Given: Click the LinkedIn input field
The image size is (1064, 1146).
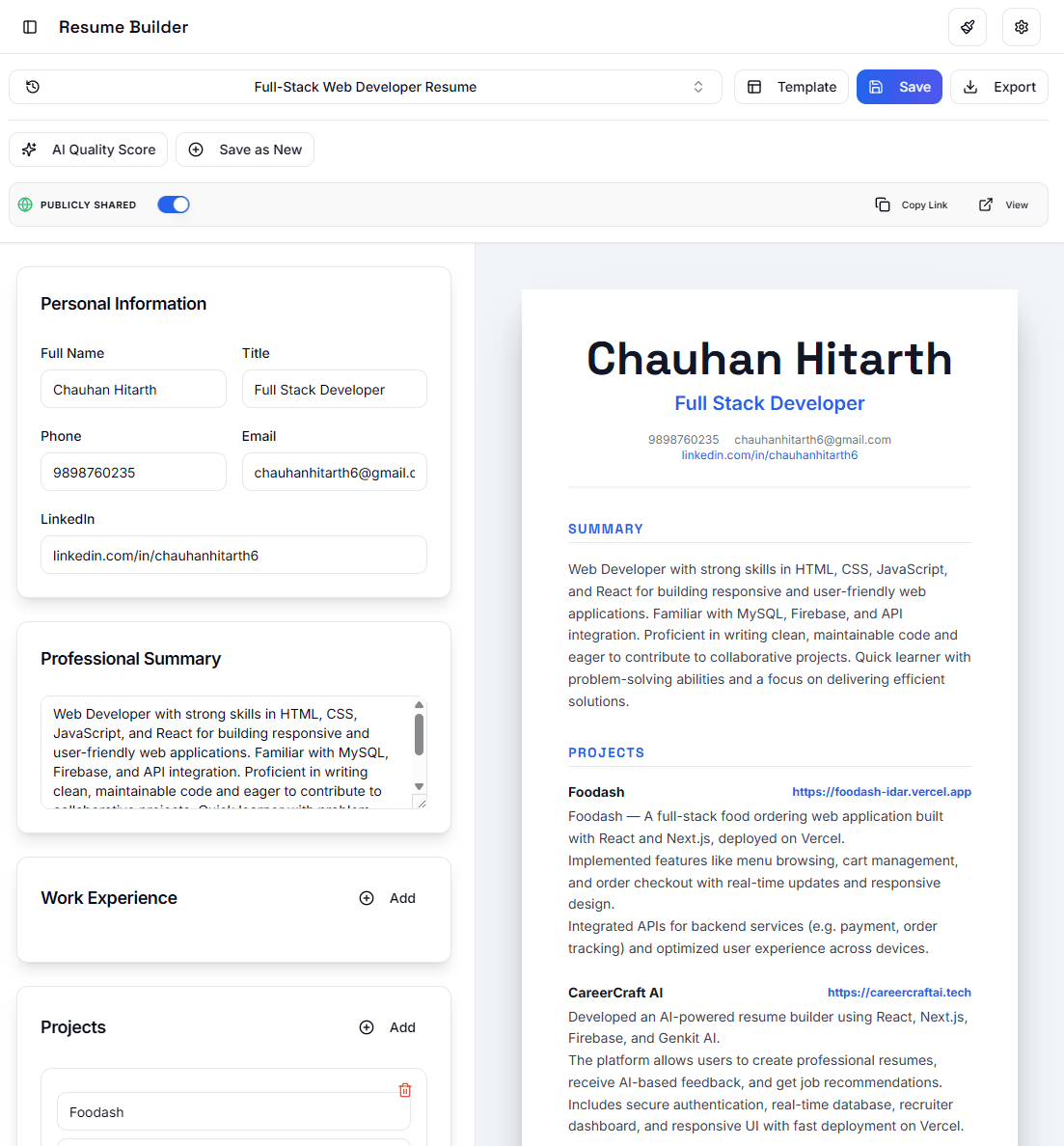Looking at the screenshot, I should point(233,555).
